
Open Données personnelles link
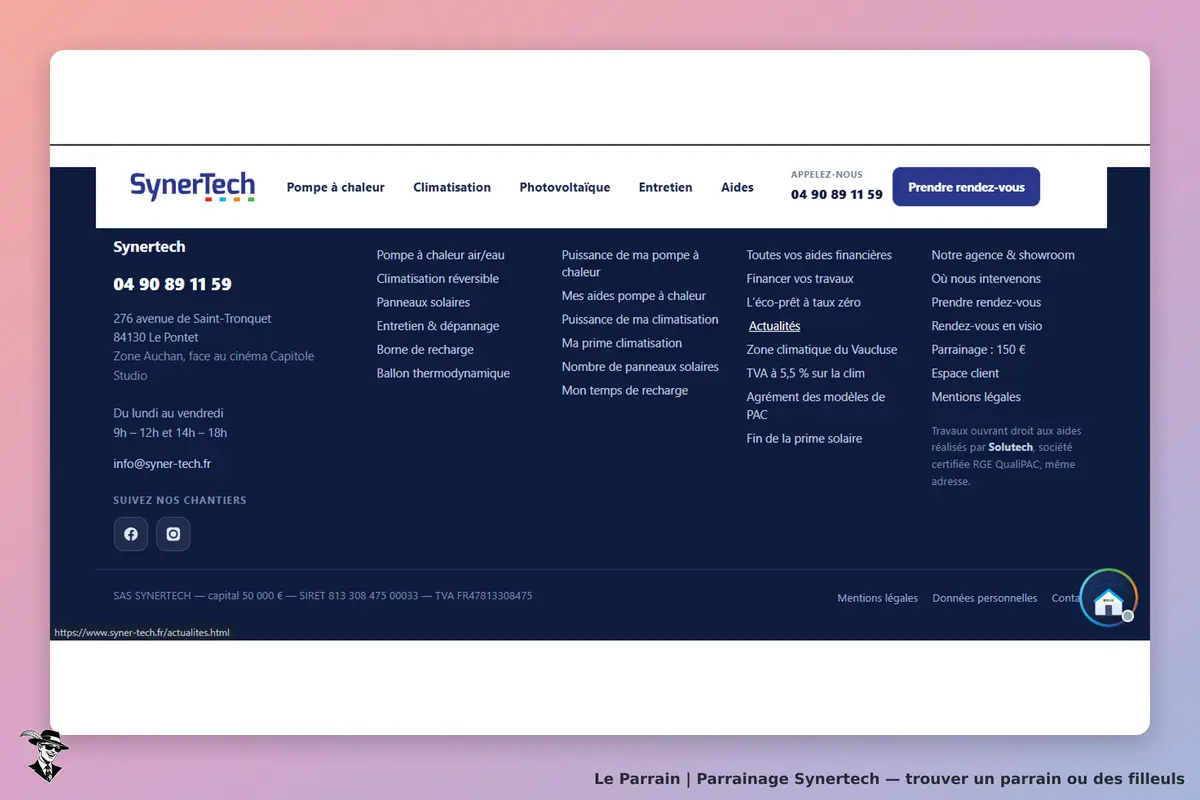tap(985, 598)
